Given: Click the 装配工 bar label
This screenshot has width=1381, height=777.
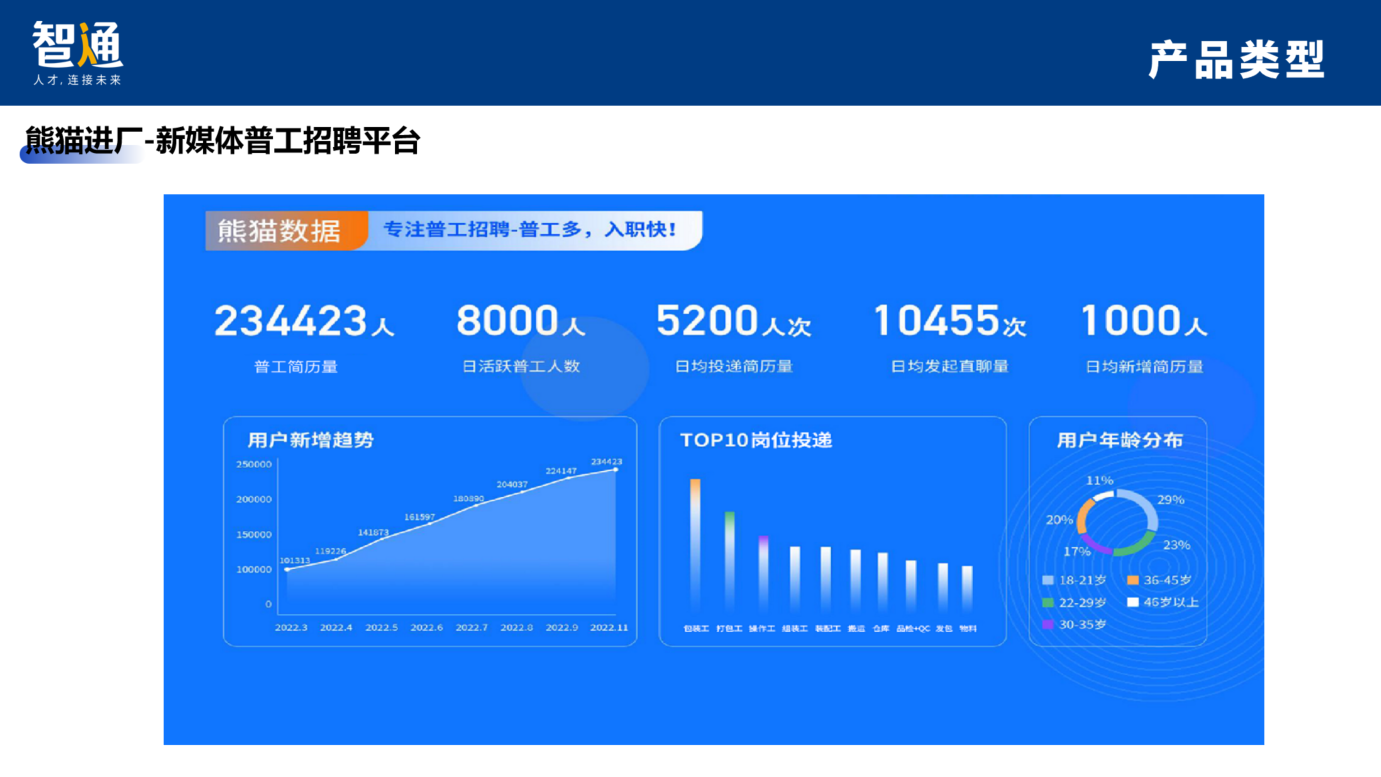Looking at the screenshot, I should (828, 629).
